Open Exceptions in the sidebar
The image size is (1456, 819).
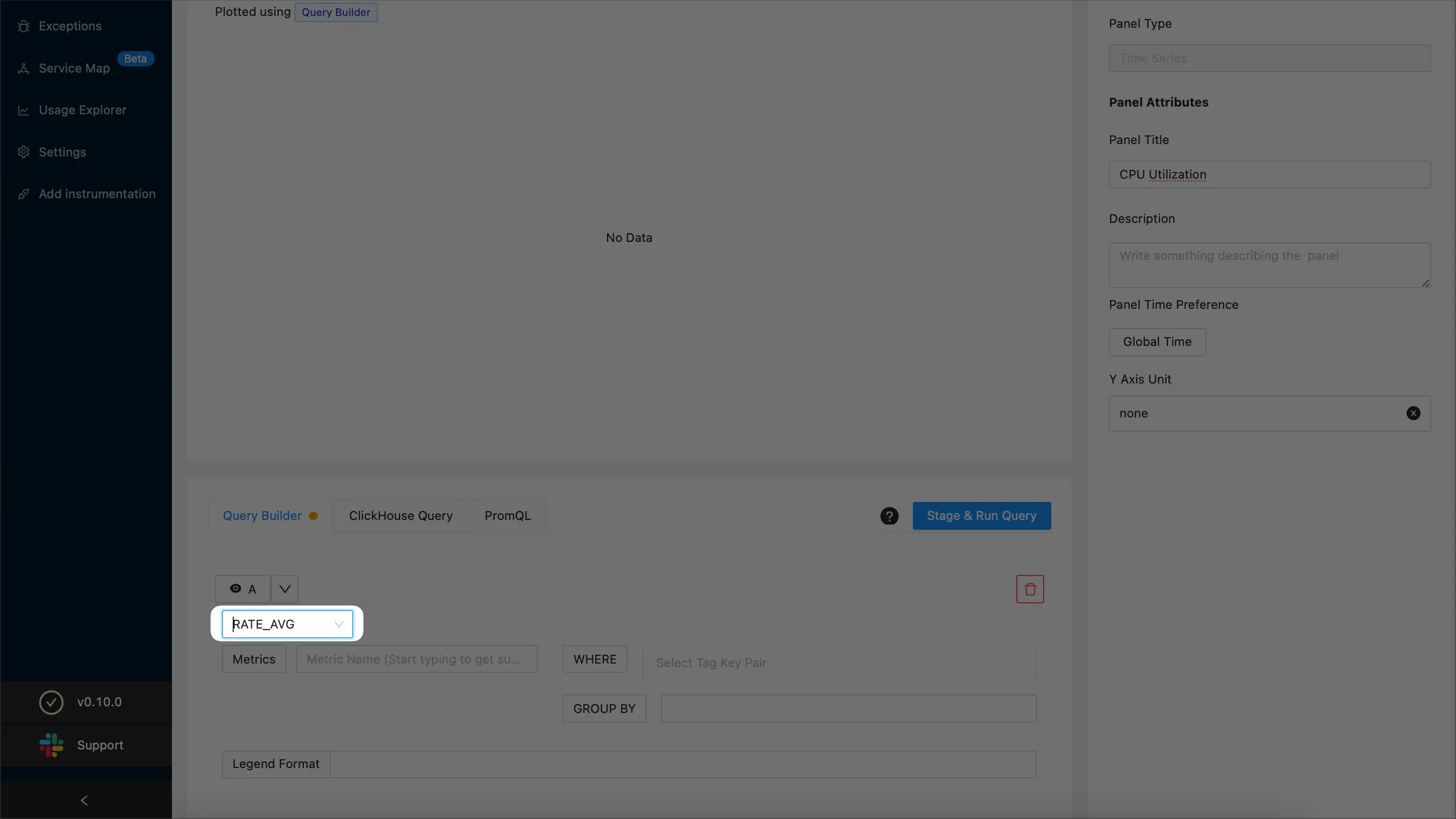click(70, 26)
